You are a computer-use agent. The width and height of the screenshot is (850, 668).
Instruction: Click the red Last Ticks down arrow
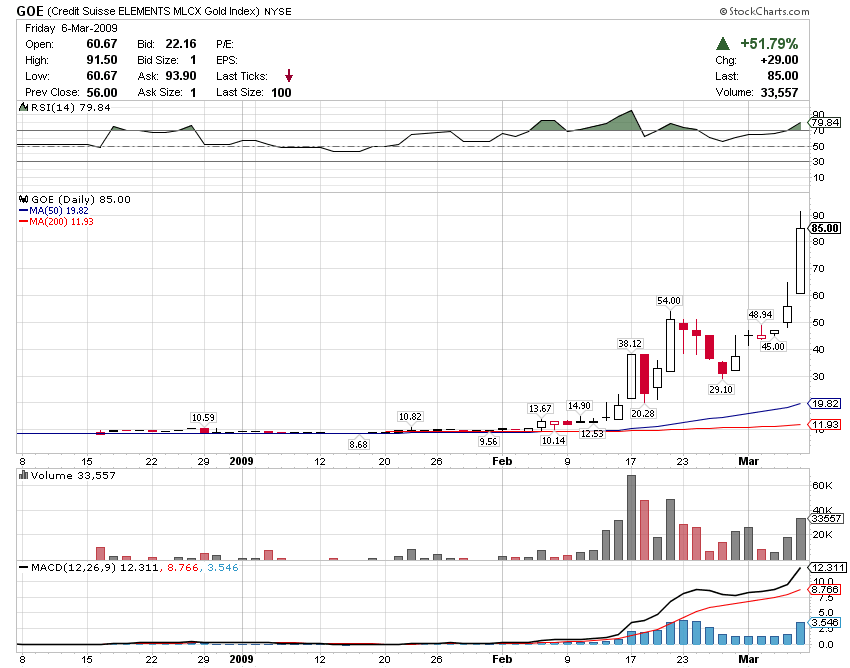289,76
